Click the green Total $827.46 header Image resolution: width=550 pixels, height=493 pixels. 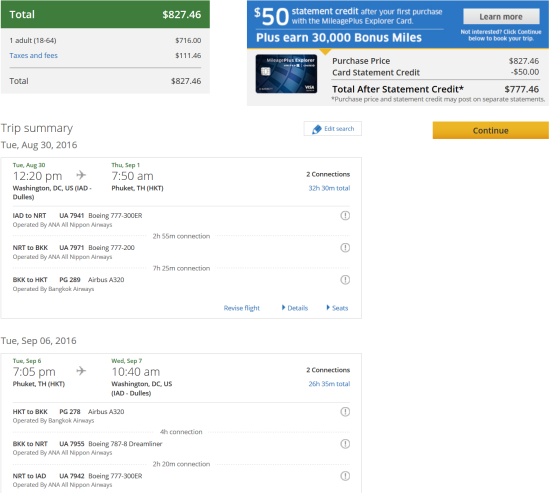click(x=105, y=14)
